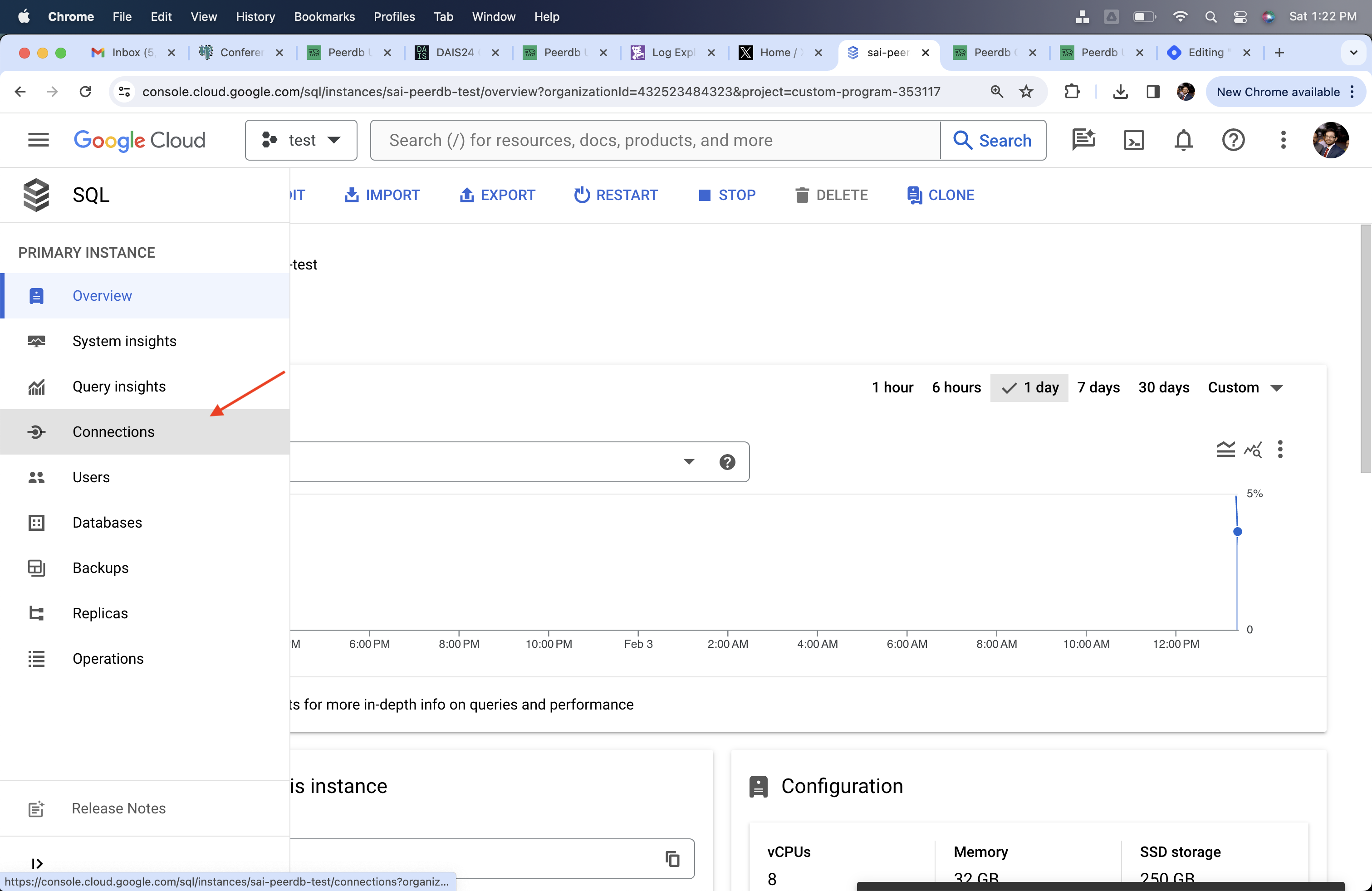1372x891 pixels.
Task: Open Query insights from the sidebar
Action: coord(119,386)
